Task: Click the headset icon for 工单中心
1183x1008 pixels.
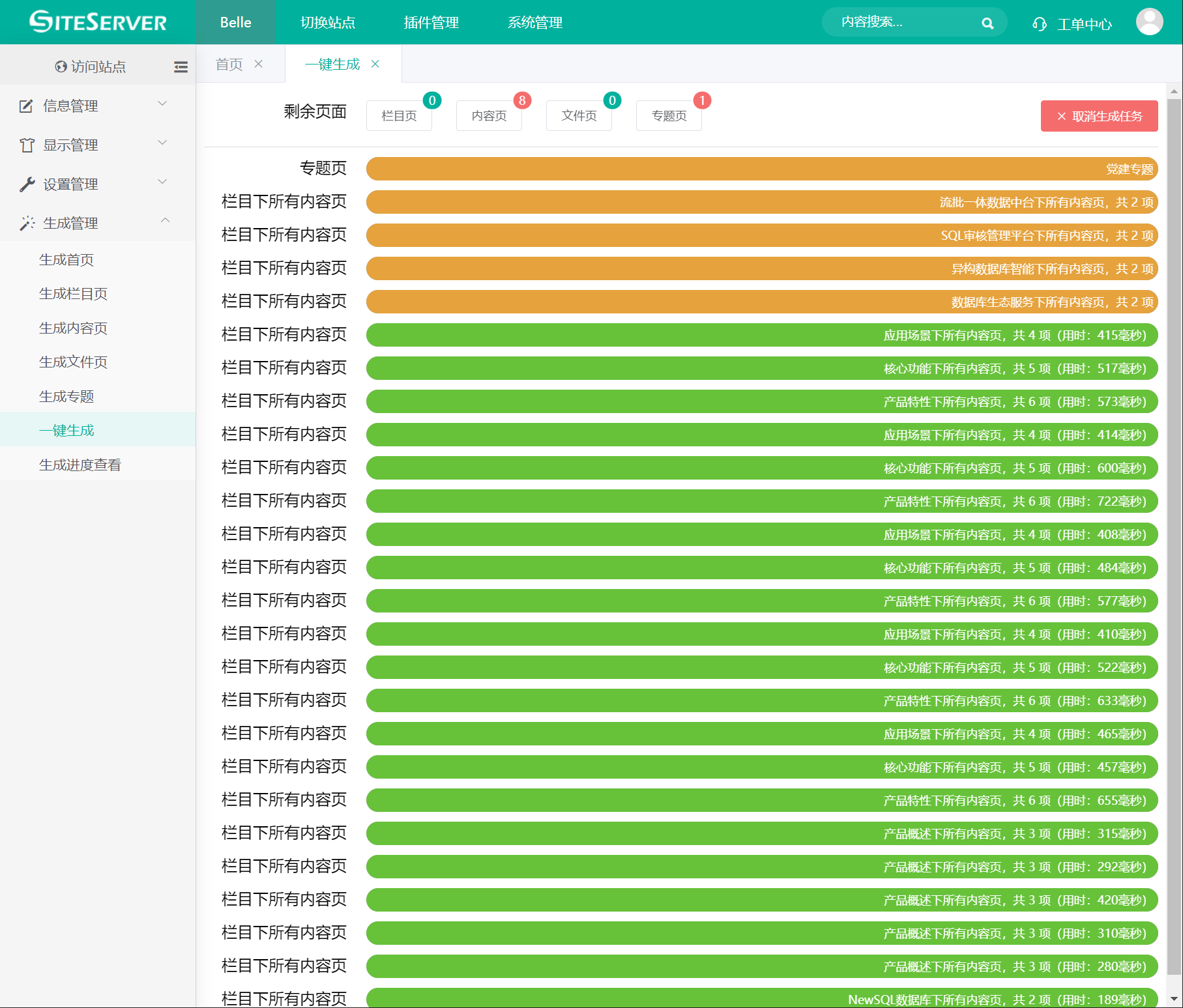Action: pyautogui.click(x=1040, y=24)
